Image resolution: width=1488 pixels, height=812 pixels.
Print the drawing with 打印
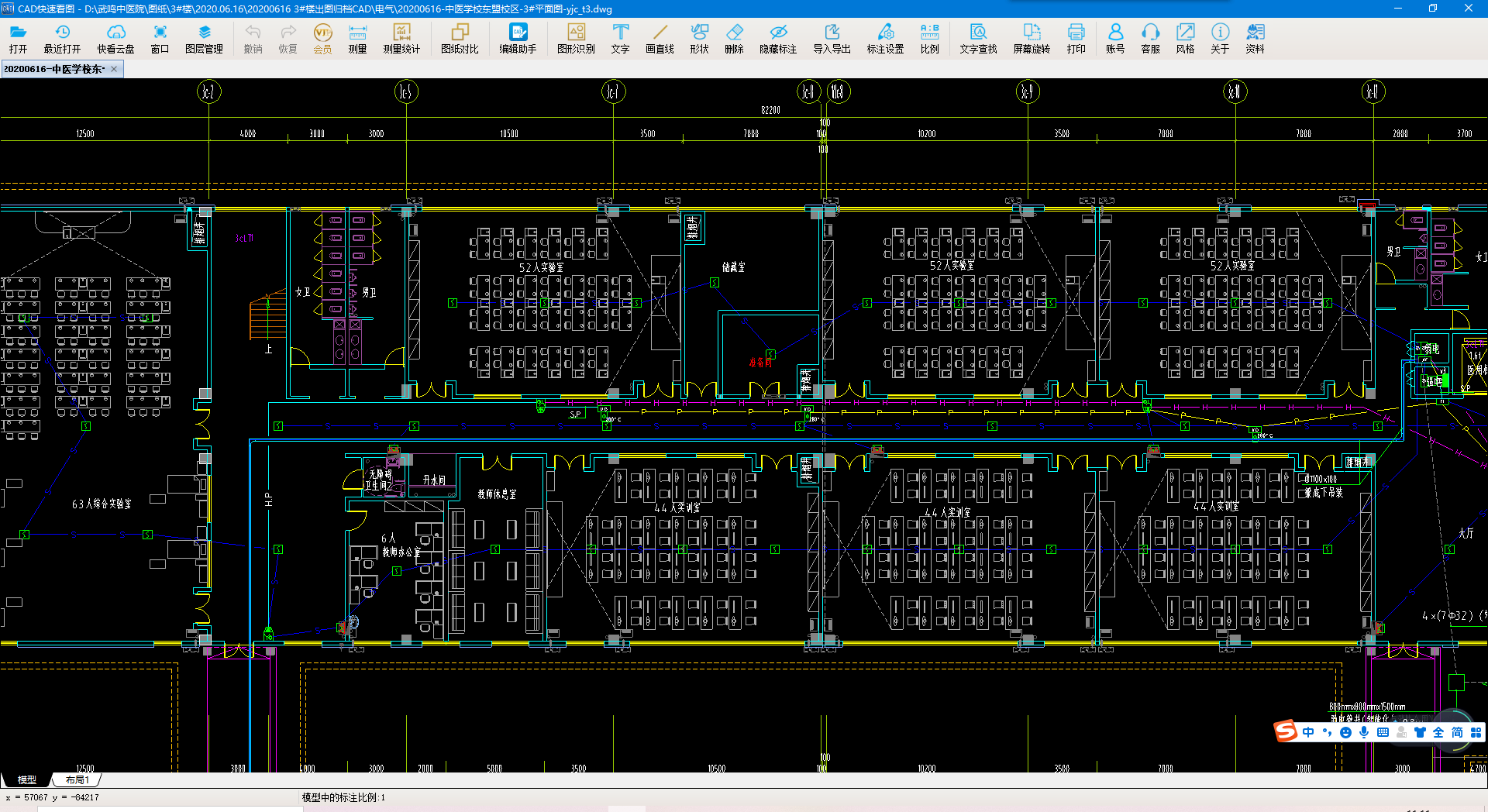(1076, 39)
